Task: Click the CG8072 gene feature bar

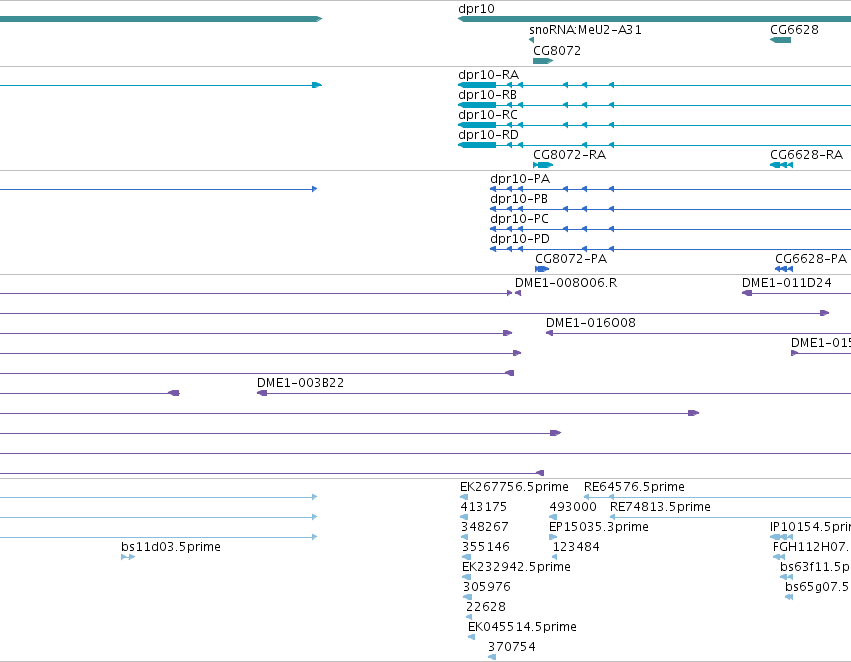Action: pyautogui.click(x=543, y=61)
